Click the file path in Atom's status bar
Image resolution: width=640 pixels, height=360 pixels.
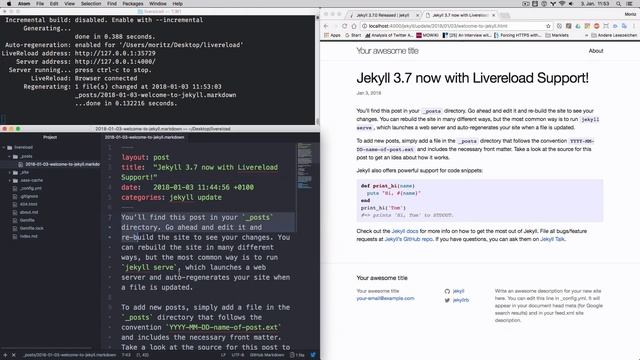(x=69, y=355)
